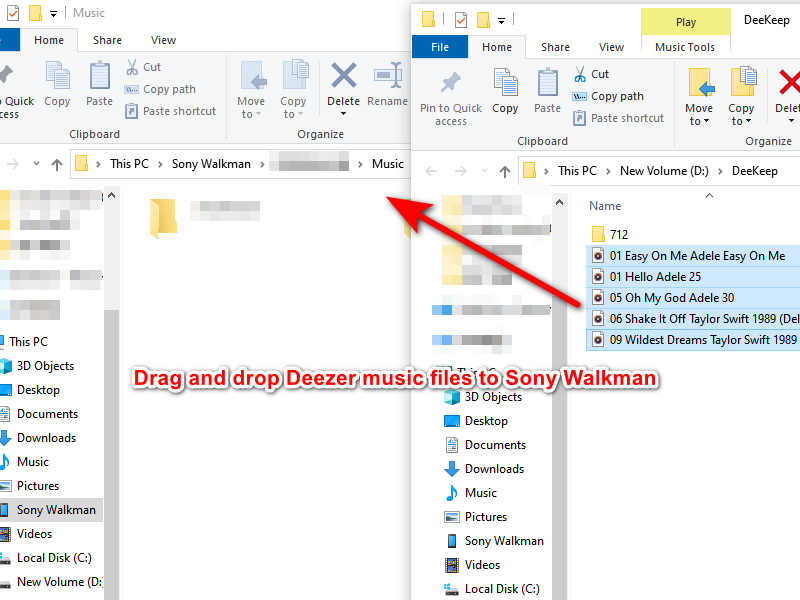The height and width of the screenshot is (600, 800).
Task: Click scroll-up arrow of DeeKeep navigation pane
Action: click(x=559, y=203)
